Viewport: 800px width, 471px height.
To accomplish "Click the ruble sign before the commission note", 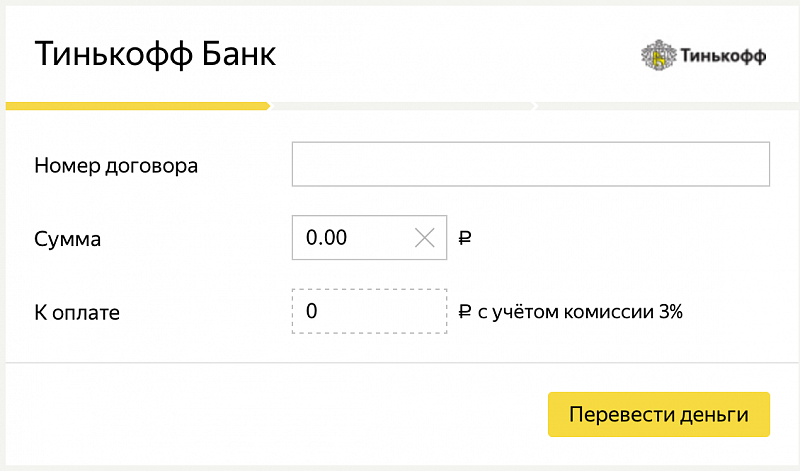I will pos(464,312).
